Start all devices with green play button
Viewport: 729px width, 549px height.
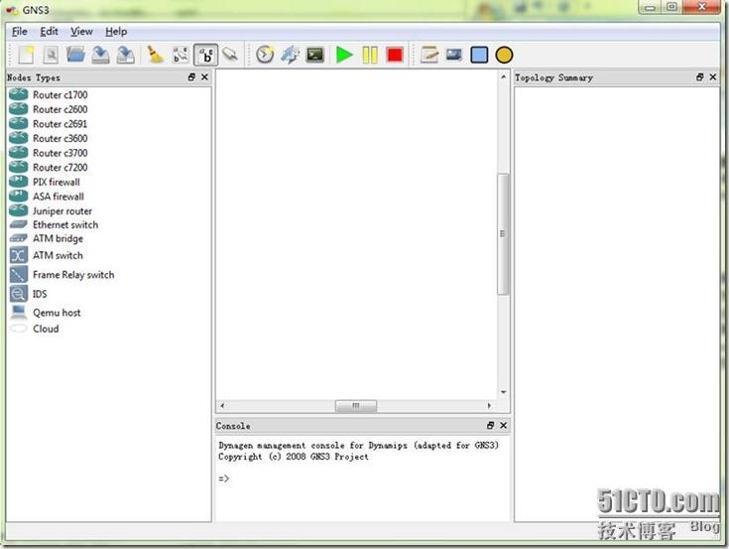(x=344, y=55)
